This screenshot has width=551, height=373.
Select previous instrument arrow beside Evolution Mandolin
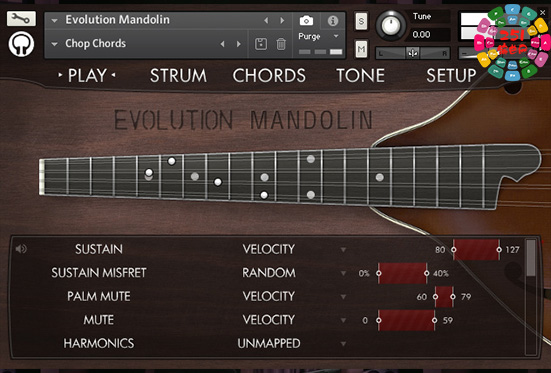click(x=266, y=20)
